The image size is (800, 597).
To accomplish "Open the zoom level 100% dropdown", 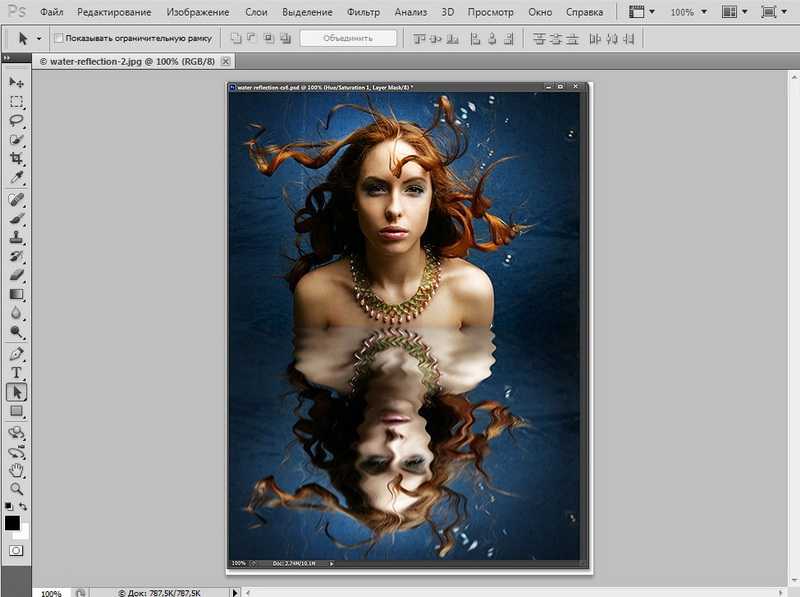I will pos(689,12).
